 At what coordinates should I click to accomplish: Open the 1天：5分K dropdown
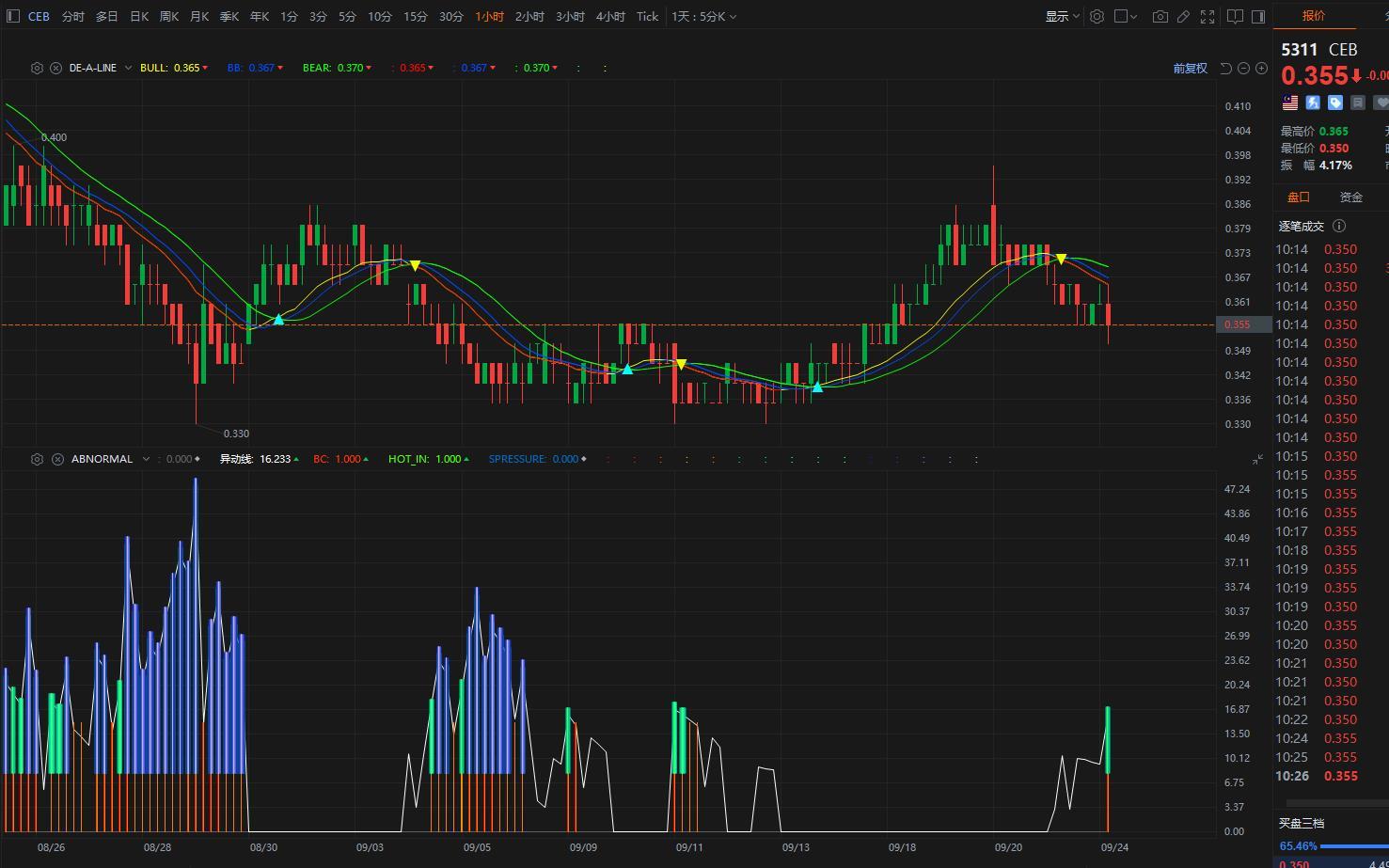tap(704, 16)
